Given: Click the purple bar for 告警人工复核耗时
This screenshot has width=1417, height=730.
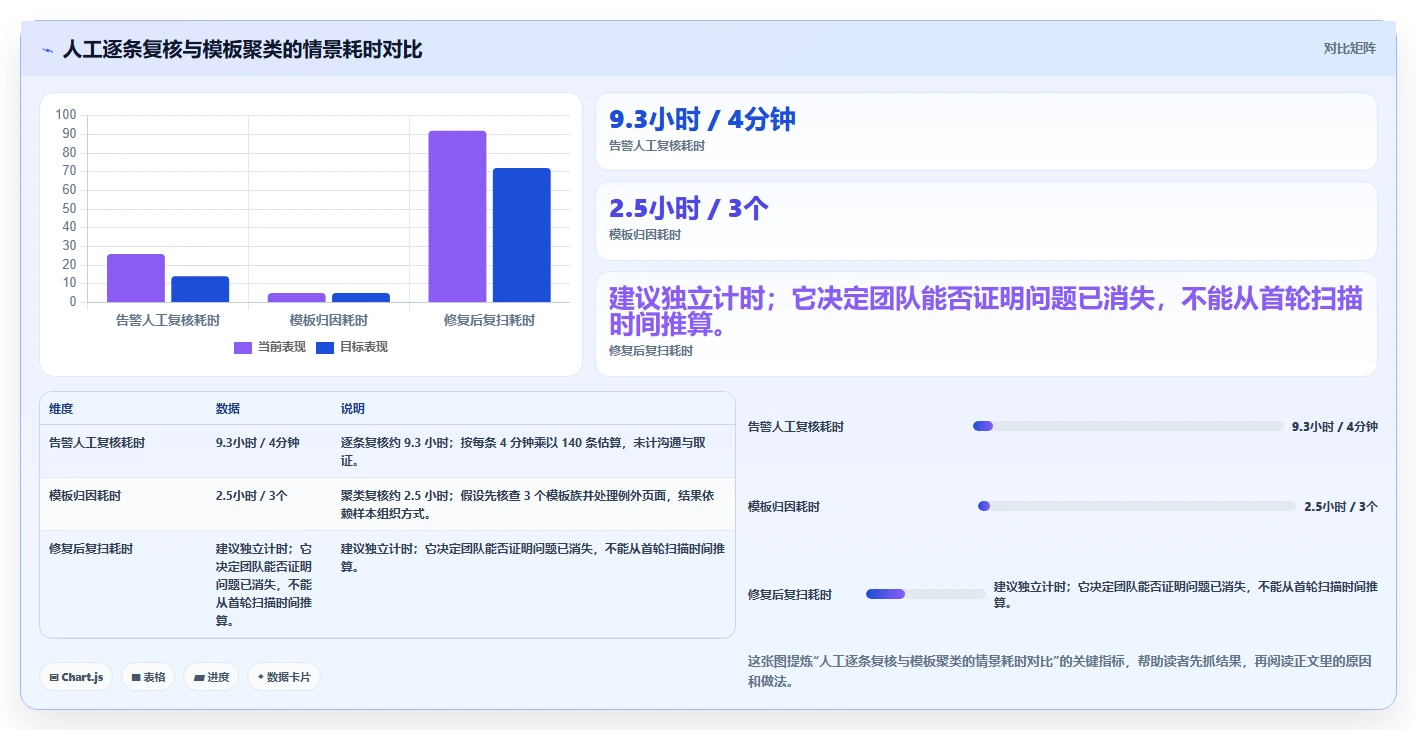Looking at the screenshot, I should coord(136,278).
